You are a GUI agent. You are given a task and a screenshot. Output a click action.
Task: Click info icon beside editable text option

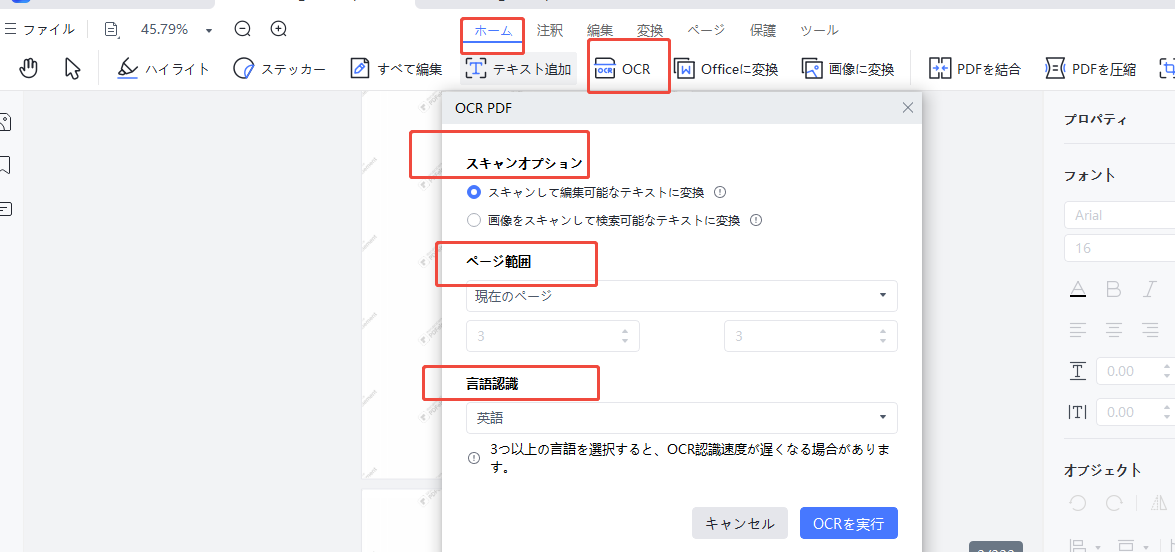(x=720, y=192)
